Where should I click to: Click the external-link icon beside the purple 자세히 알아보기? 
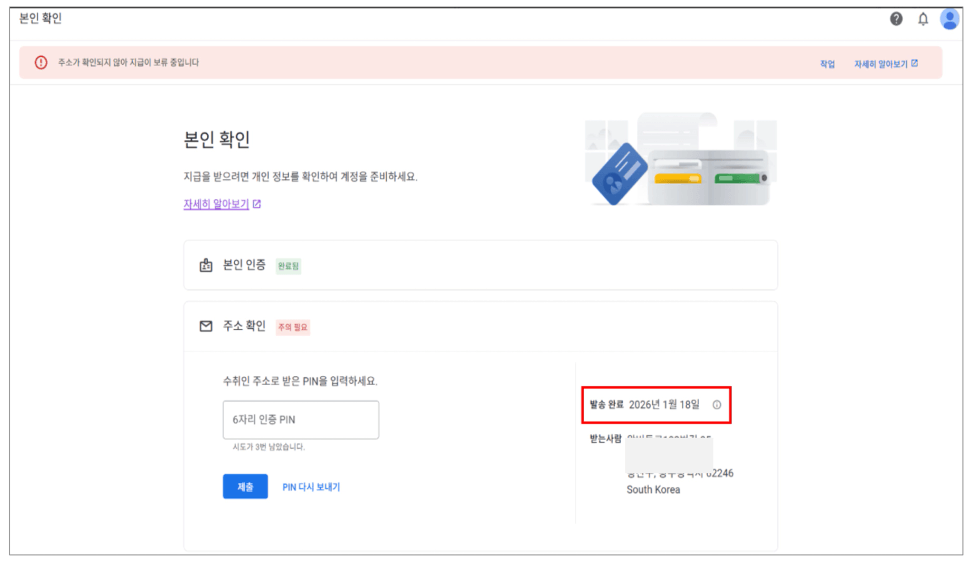coord(257,204)
